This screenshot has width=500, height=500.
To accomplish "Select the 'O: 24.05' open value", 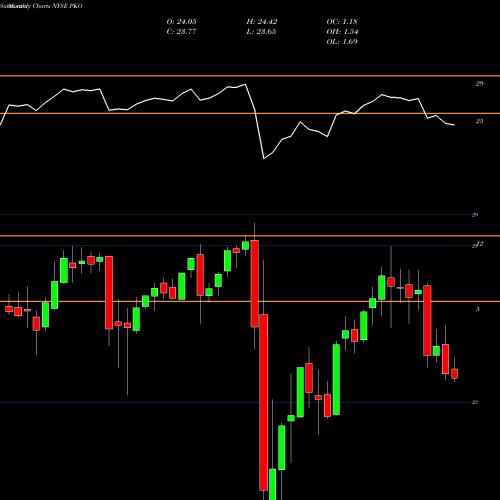I will [x=181, y=22].
